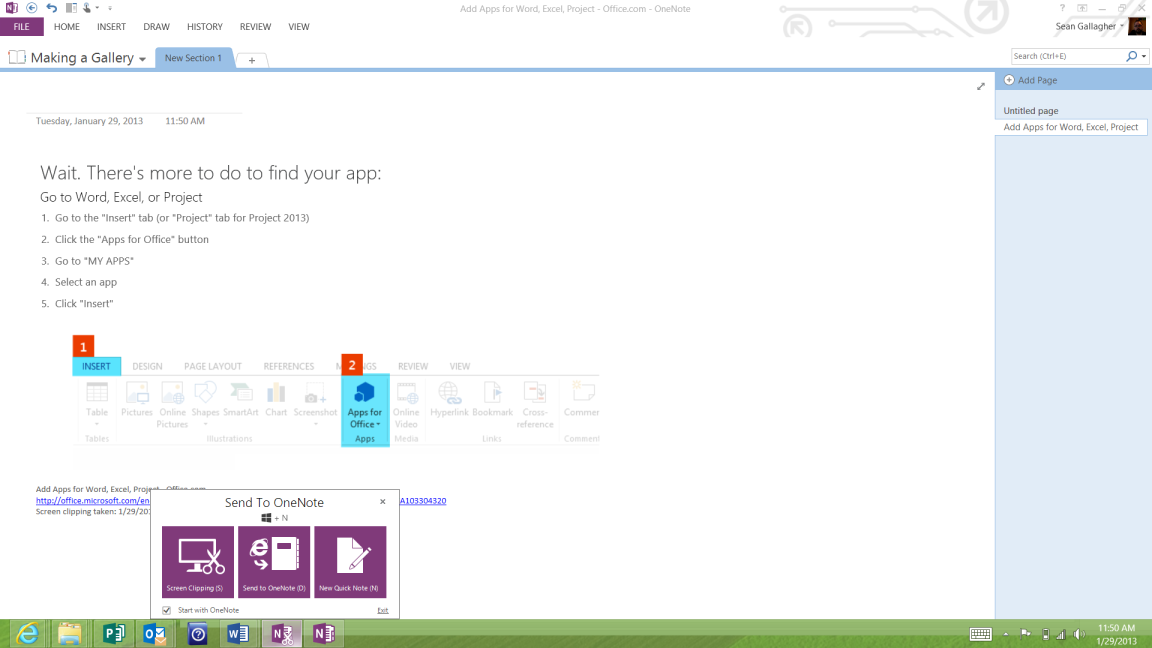
Task: Click the Add Page icon in the sidebar
Action: [1009, 80]
